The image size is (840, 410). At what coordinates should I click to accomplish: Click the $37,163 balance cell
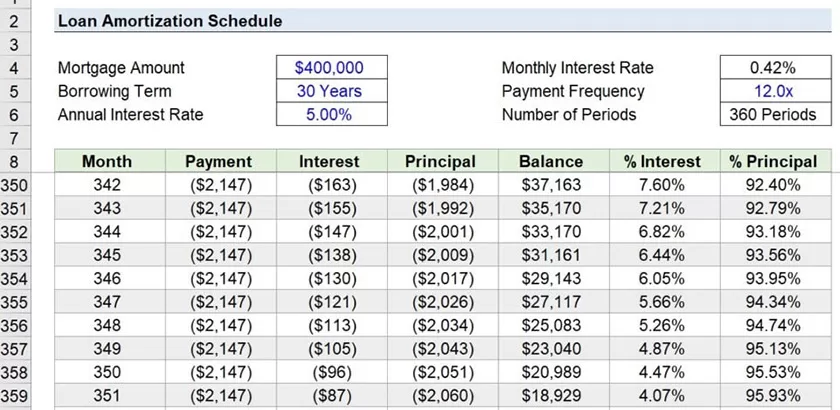(x=550, y=185)
